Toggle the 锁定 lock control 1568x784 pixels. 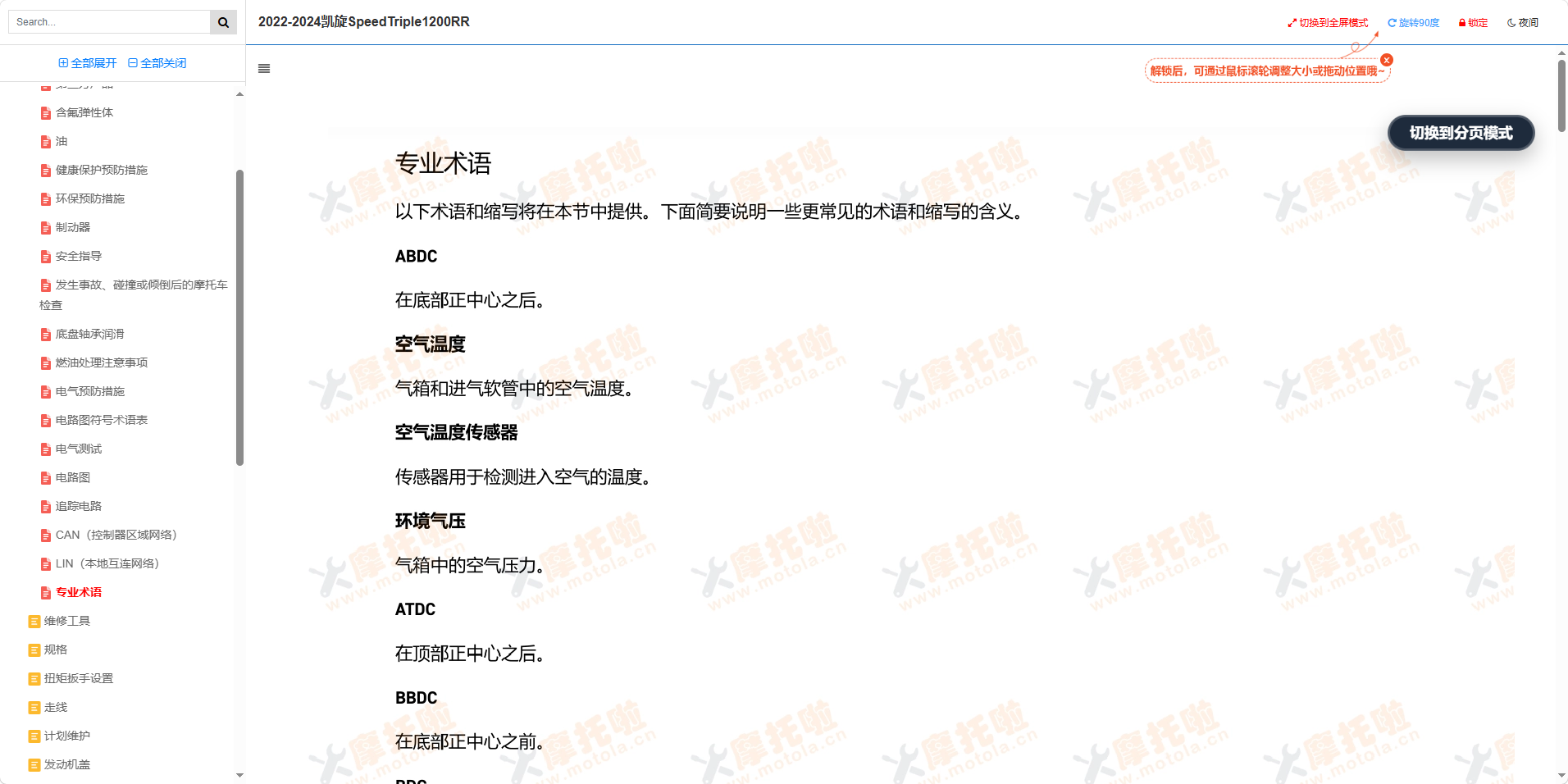(1473, 23)
